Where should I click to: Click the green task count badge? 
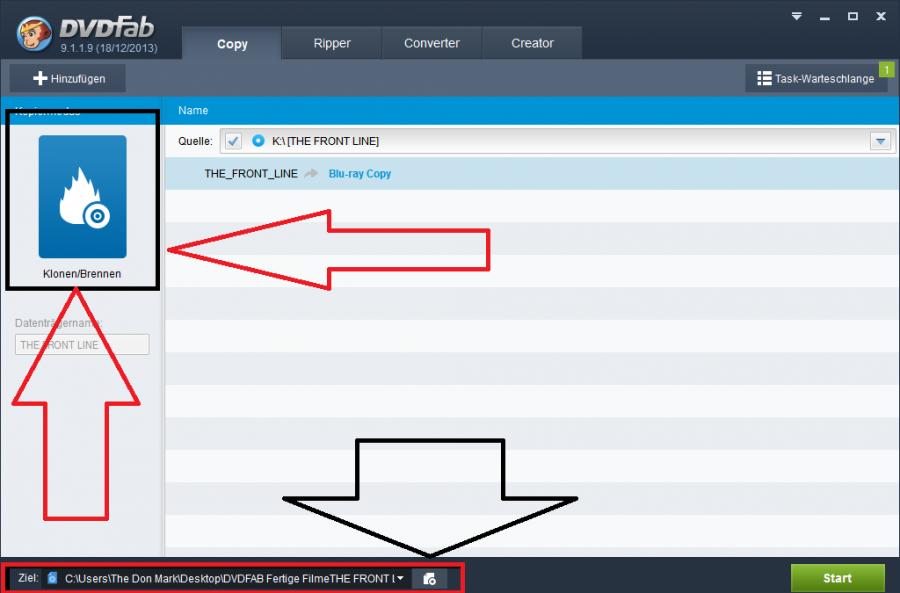tap(887, 69)
